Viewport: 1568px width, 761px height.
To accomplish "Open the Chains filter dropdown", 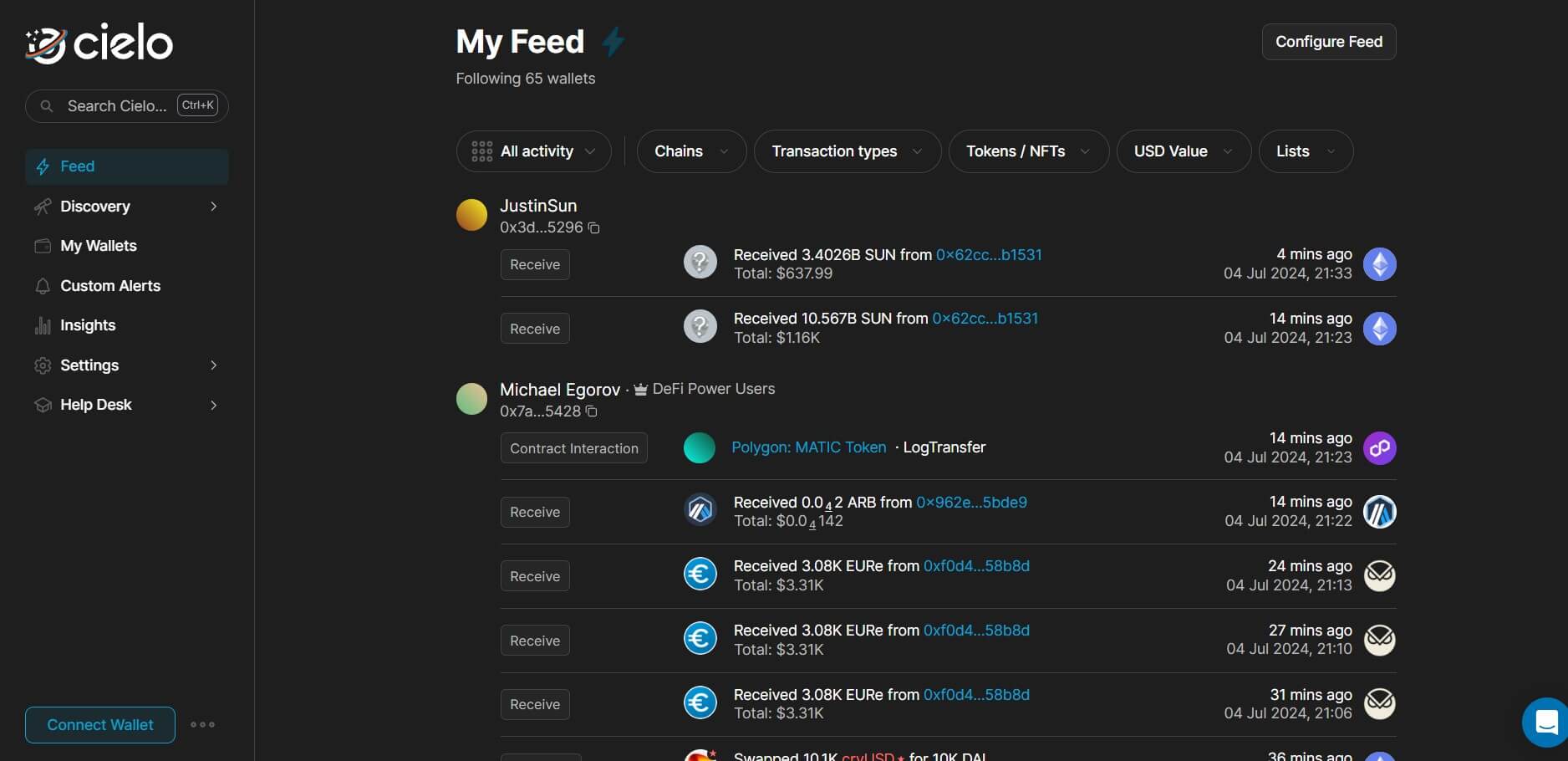I will [691, 151].
